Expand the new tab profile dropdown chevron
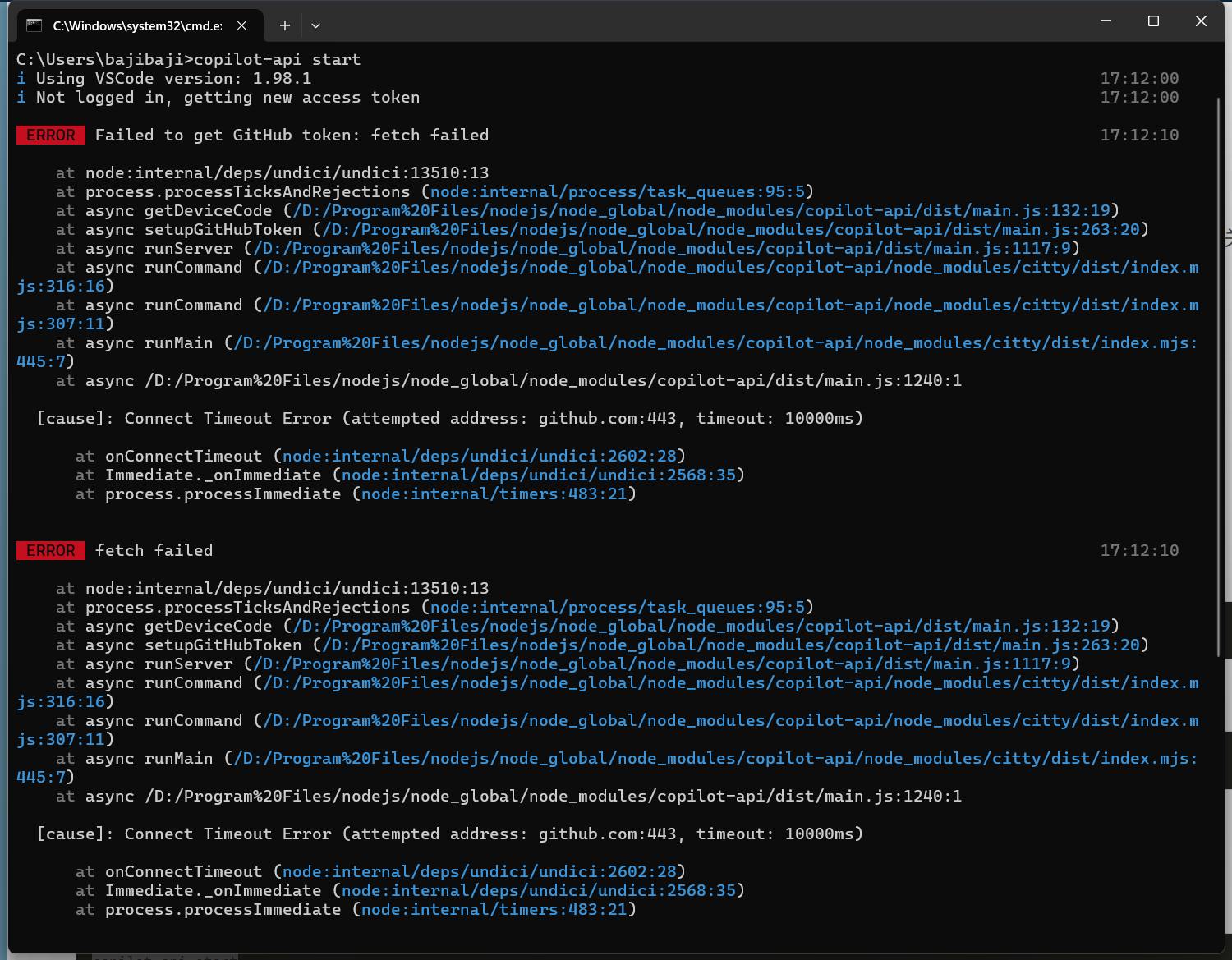This screenshot has width=1232, height=960. click(315, 25)
